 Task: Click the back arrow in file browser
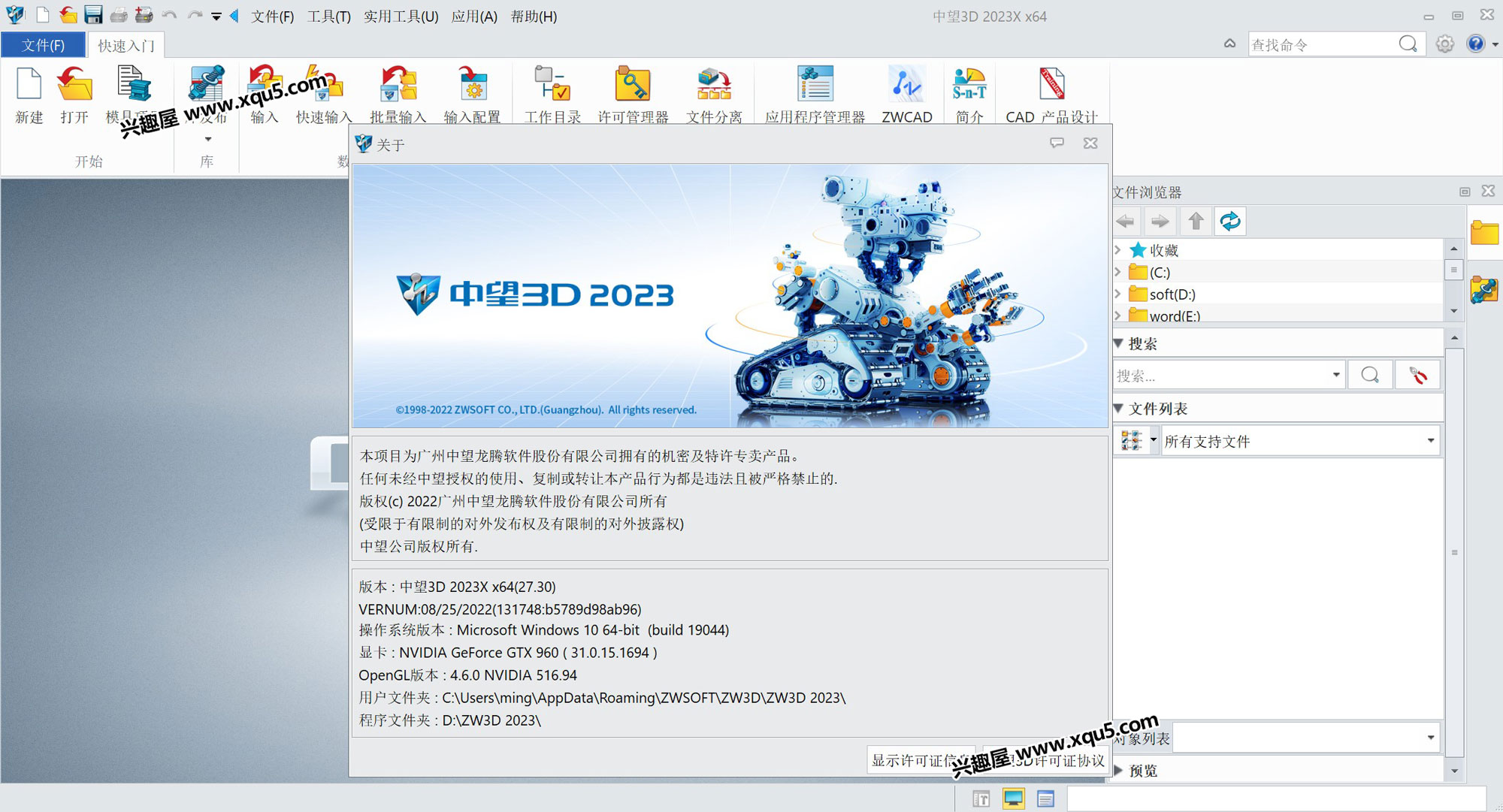click(x=1126, y=221)
